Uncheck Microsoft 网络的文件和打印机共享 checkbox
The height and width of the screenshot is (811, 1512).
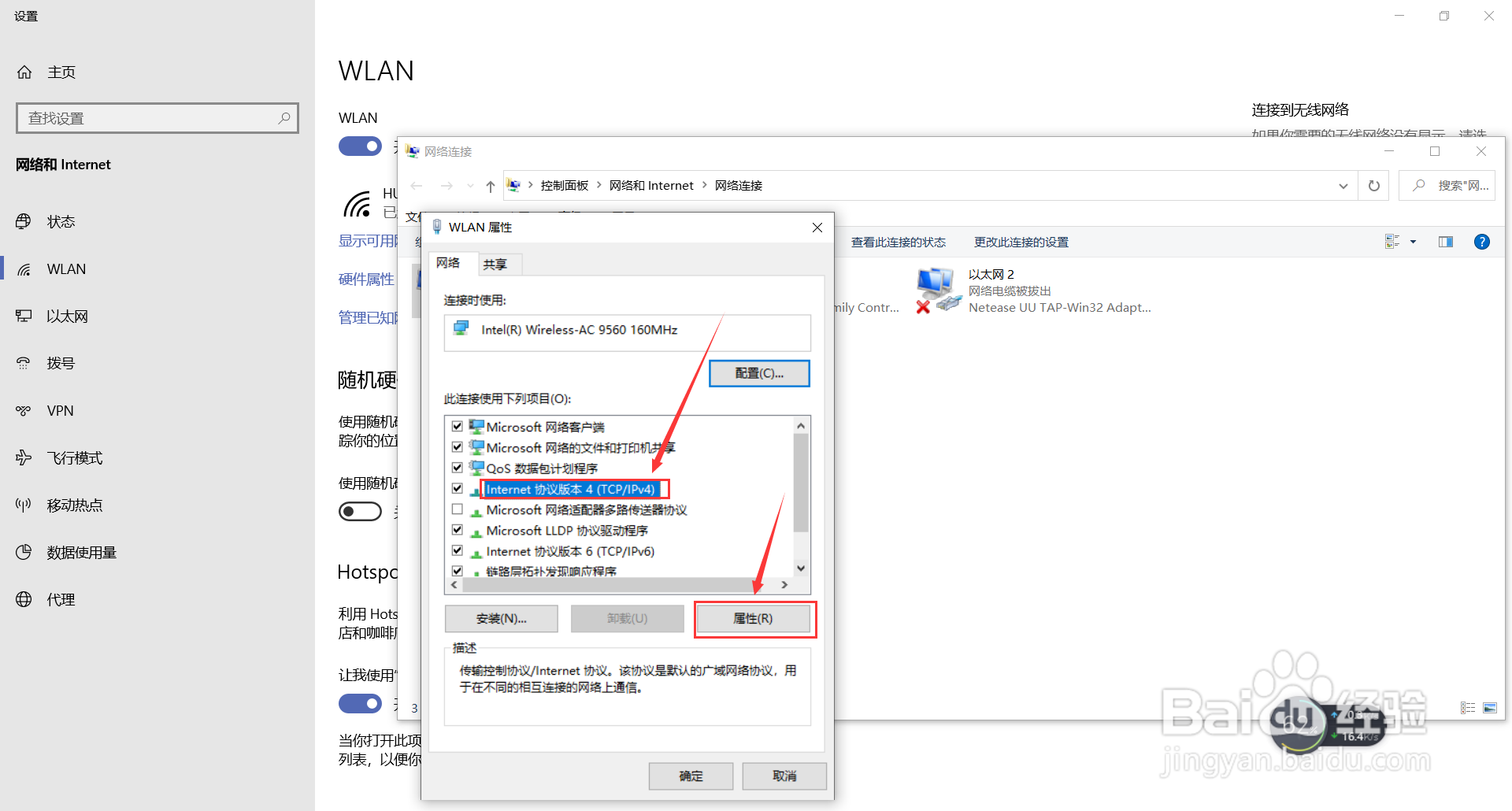tap(458, 447)
